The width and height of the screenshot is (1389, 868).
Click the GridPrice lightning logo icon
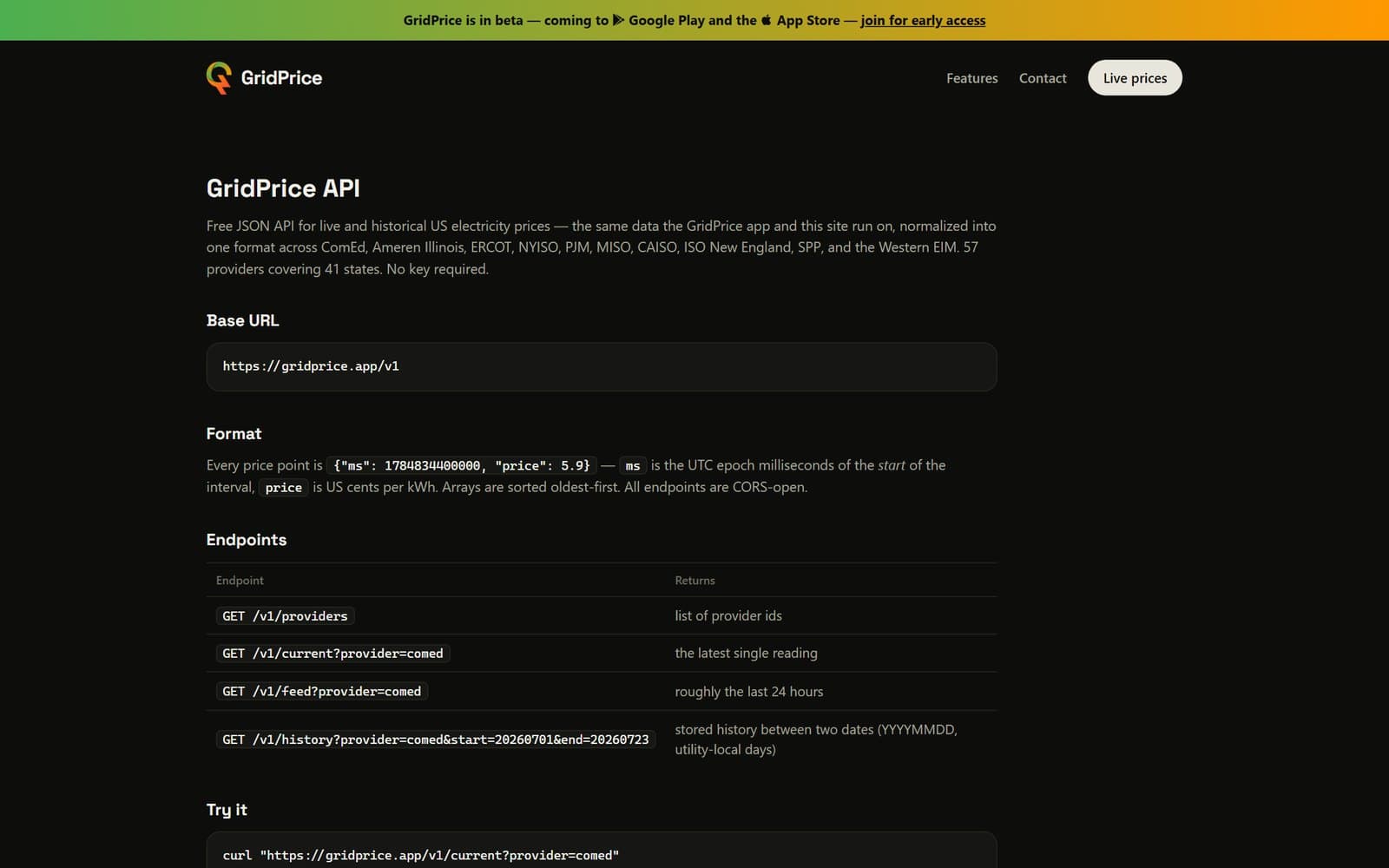pyautogui.click(x=219, y=78)
